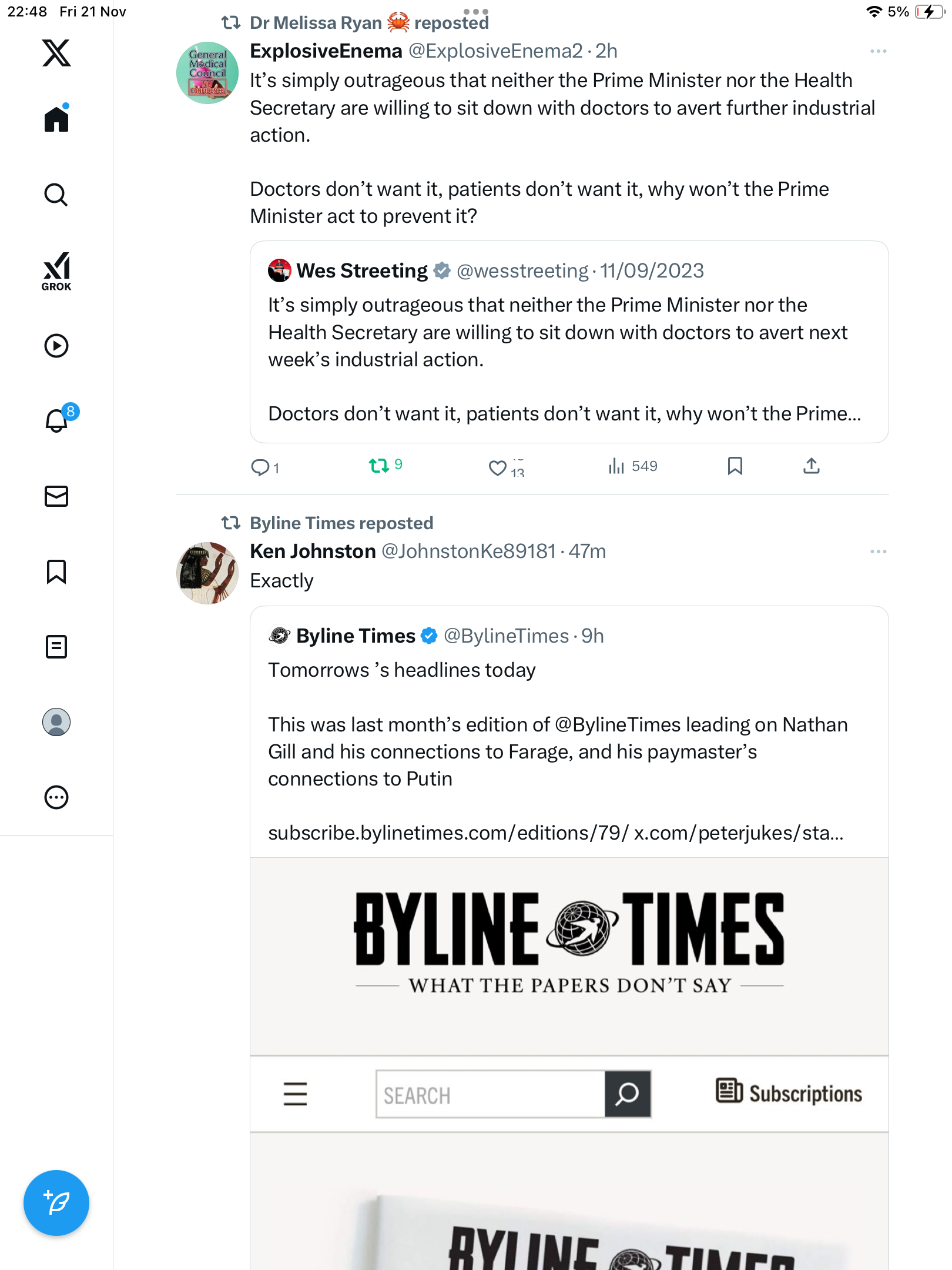The image size is (952, 1270).
Task: Open Bookmarks from the sidebar
Action: tap(56, 571)
